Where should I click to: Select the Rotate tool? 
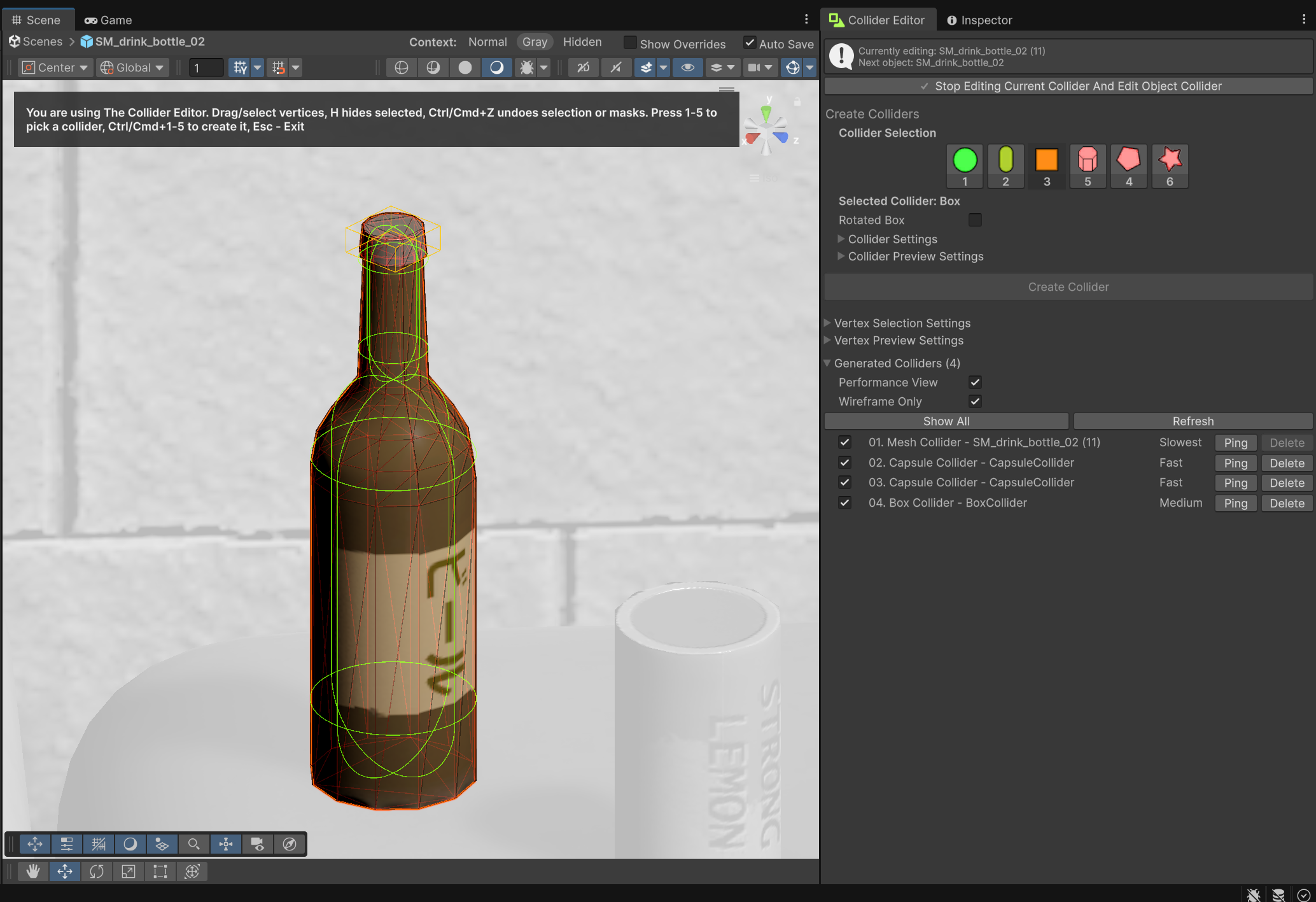97,871
